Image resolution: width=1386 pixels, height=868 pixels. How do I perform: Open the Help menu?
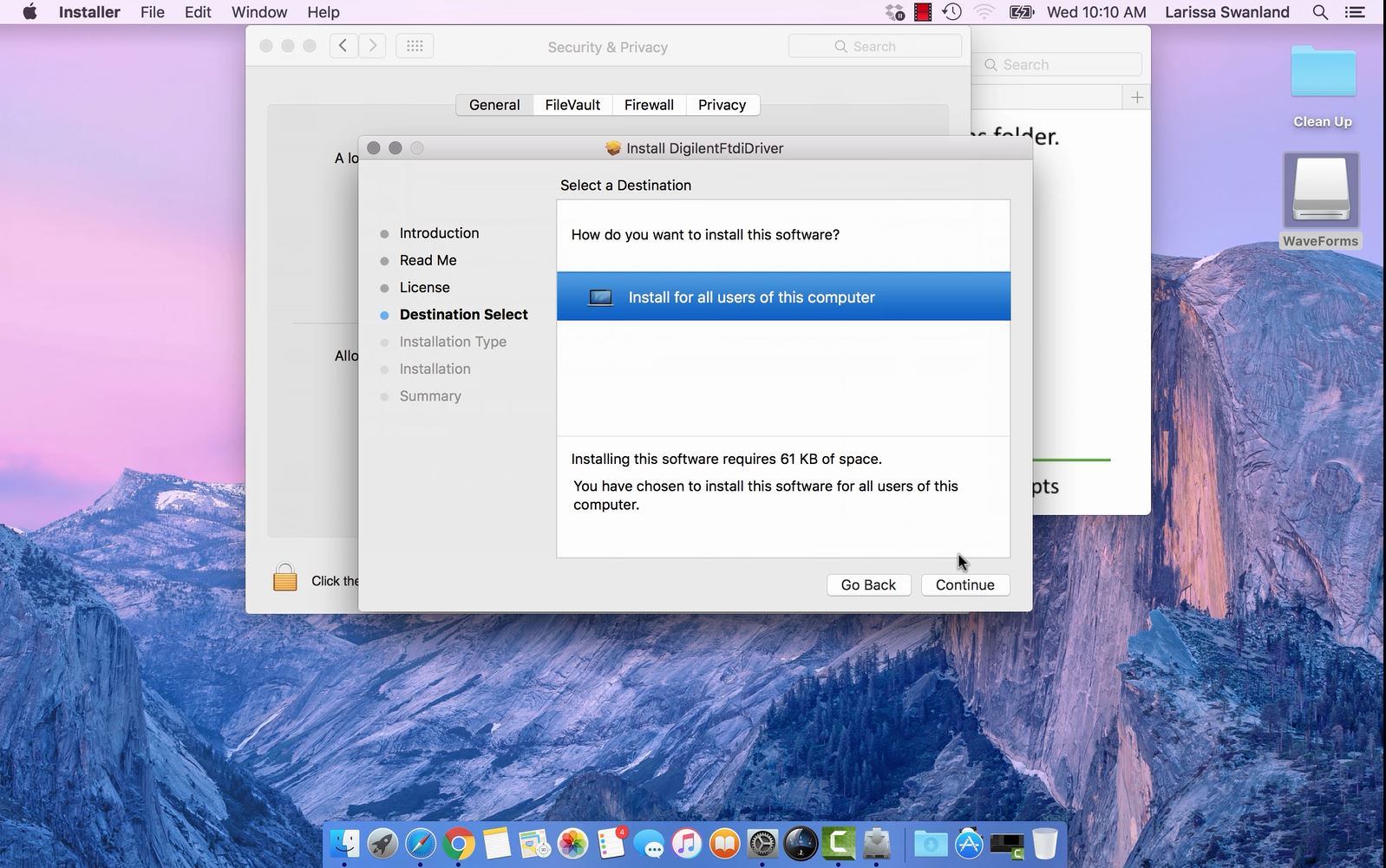pos(324,12)
